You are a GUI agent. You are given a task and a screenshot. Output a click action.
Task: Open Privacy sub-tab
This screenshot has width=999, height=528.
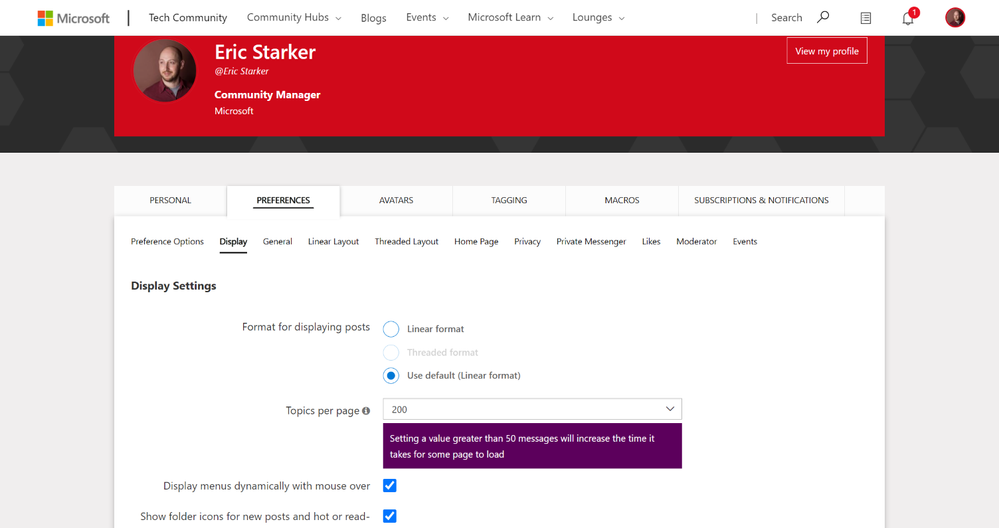point(527,241)
